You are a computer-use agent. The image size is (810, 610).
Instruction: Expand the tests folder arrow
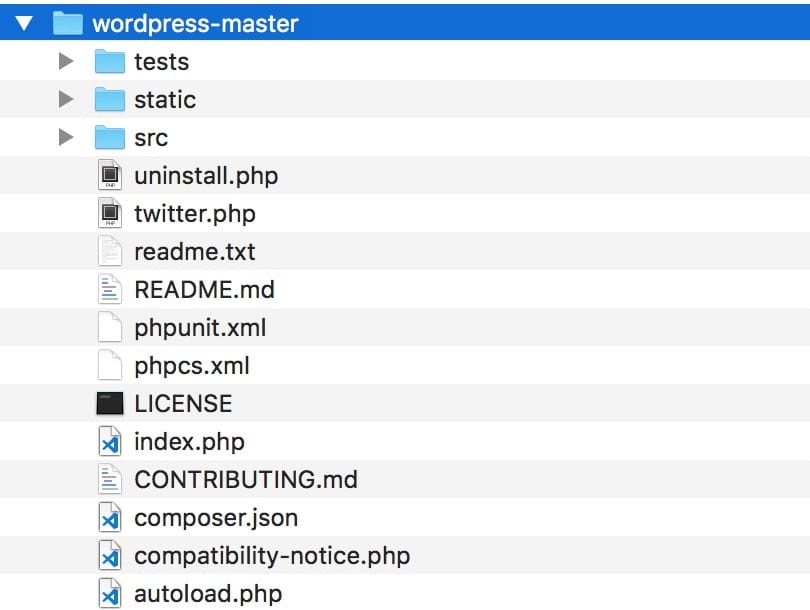[66, 62]
